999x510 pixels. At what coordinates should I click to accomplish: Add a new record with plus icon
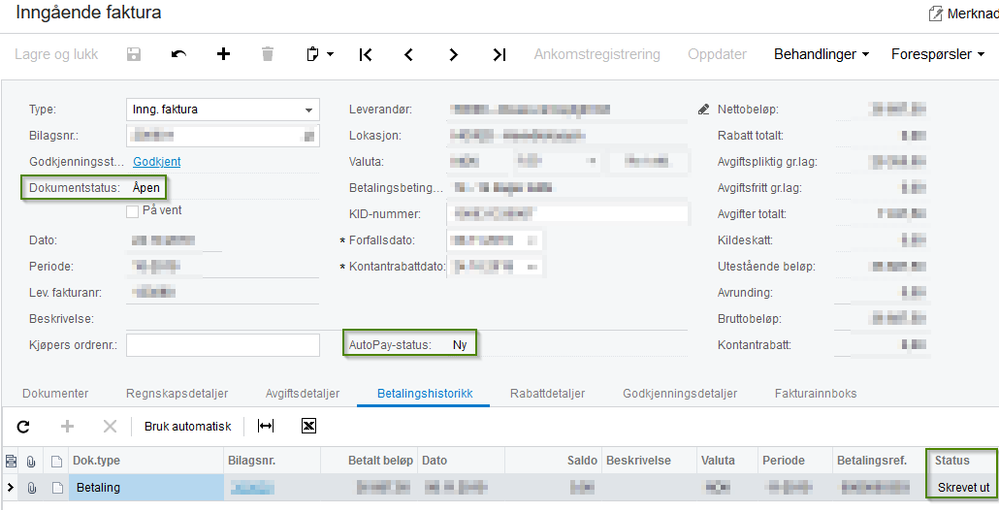click(x=223, y=54)
